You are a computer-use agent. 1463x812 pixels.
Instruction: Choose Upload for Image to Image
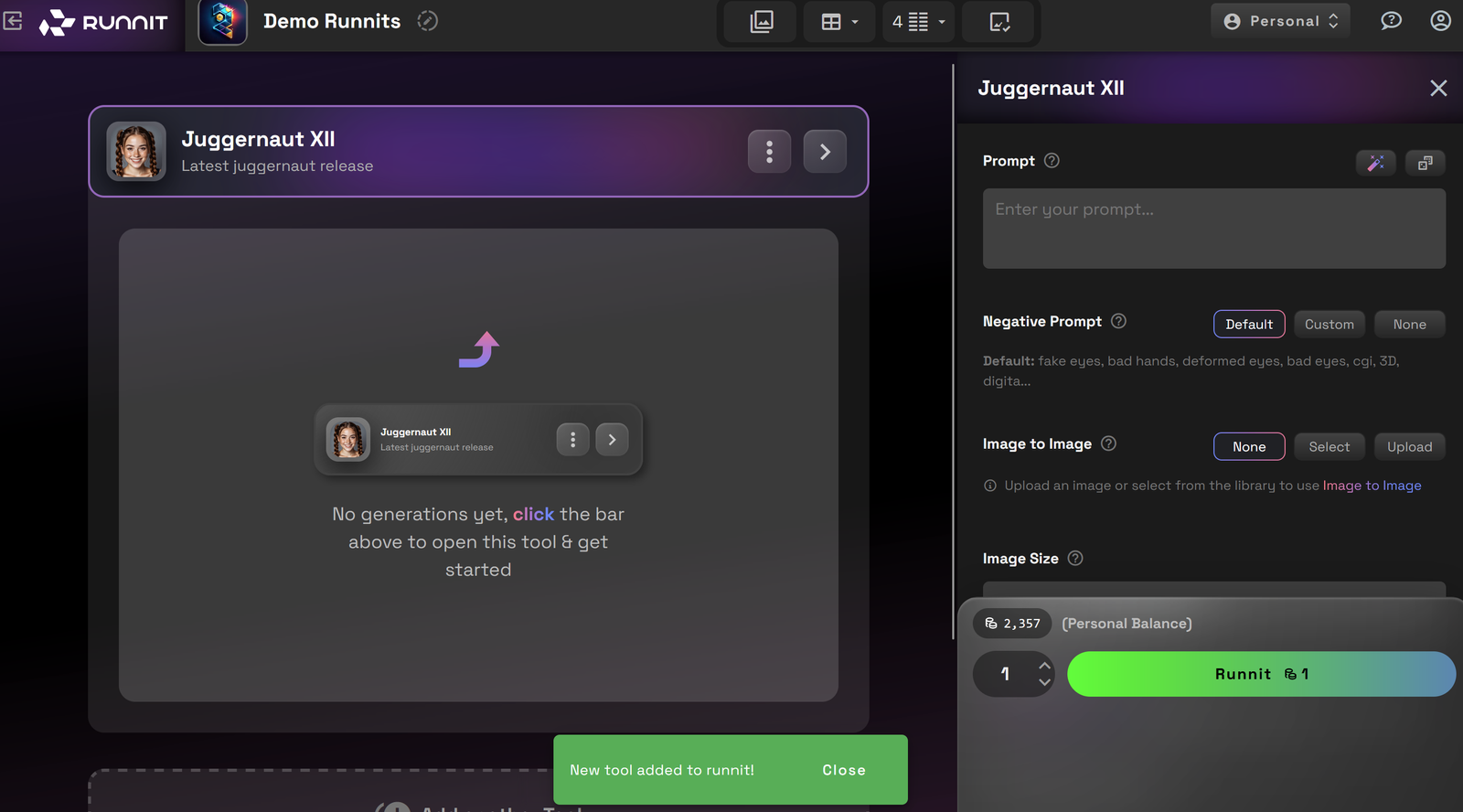point(1409,447)
